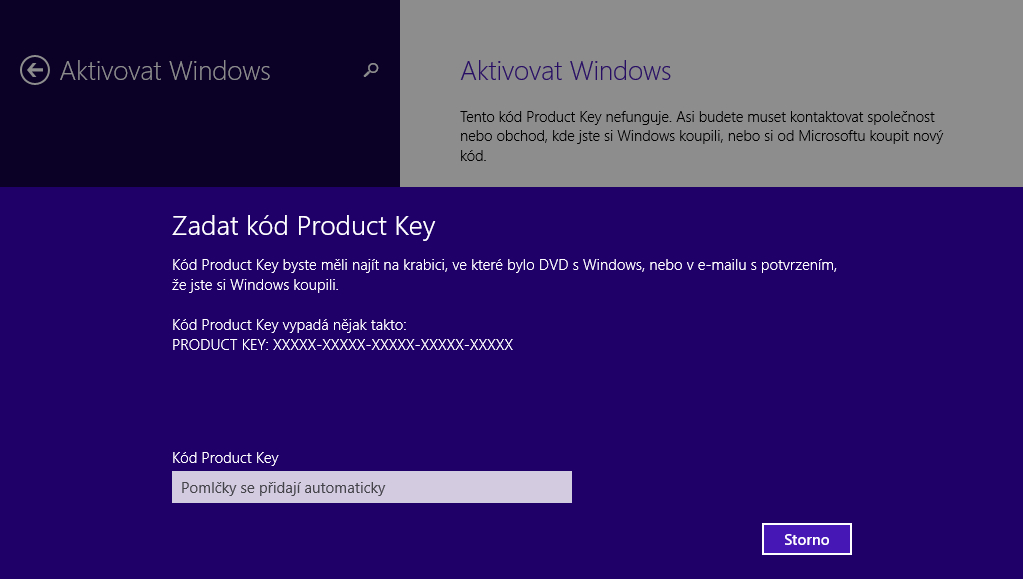Open search with the magnifier icon
1023x579 pixels.
pyautogui.click(x=371, y=70)
